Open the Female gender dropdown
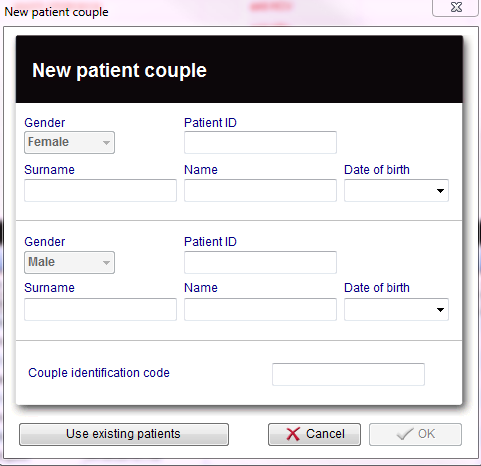This screenshot has width=481, height=466. coord(69,142)
